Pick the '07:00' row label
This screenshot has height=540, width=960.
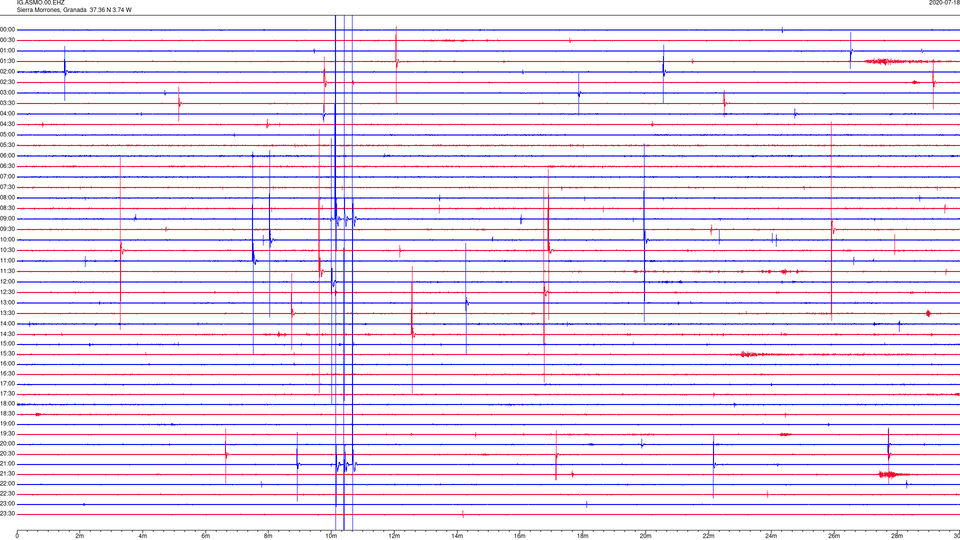point(8,176)
